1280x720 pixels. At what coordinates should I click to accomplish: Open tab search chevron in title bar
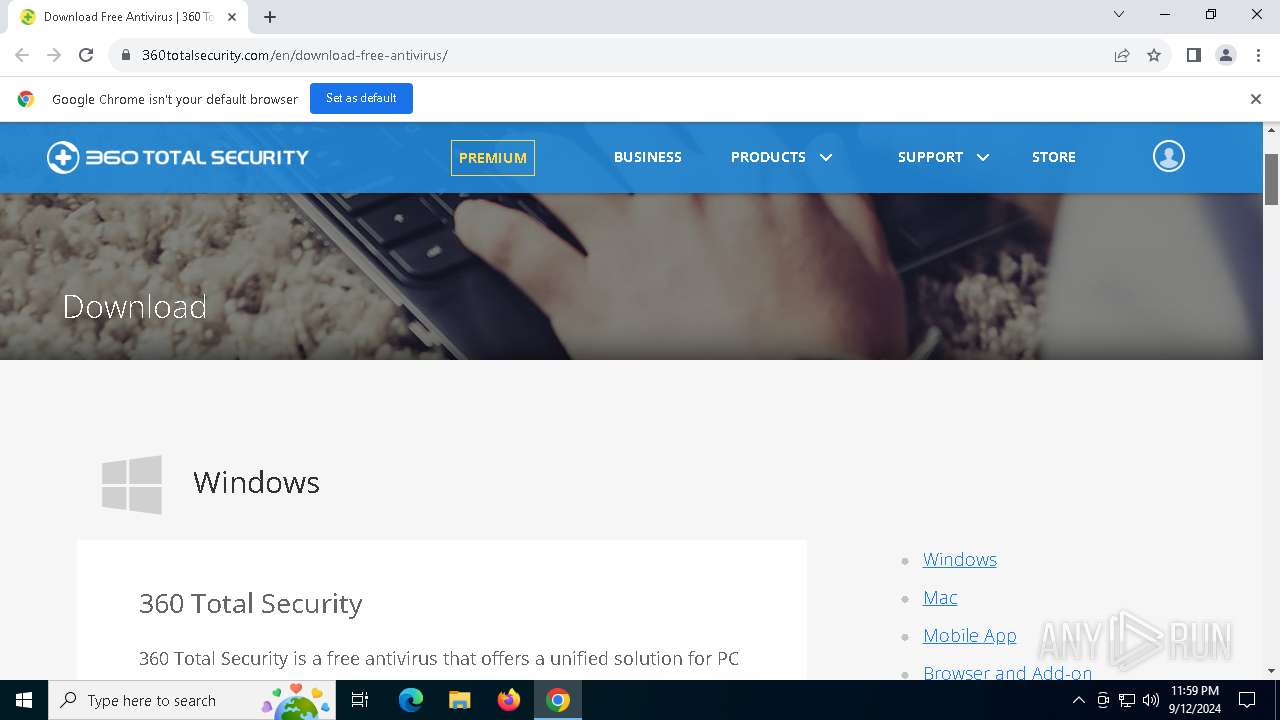(1119, 14)
